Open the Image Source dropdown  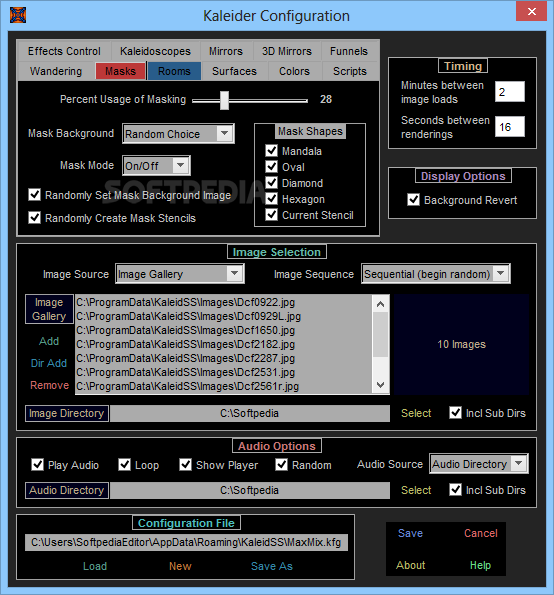[235, 274]
